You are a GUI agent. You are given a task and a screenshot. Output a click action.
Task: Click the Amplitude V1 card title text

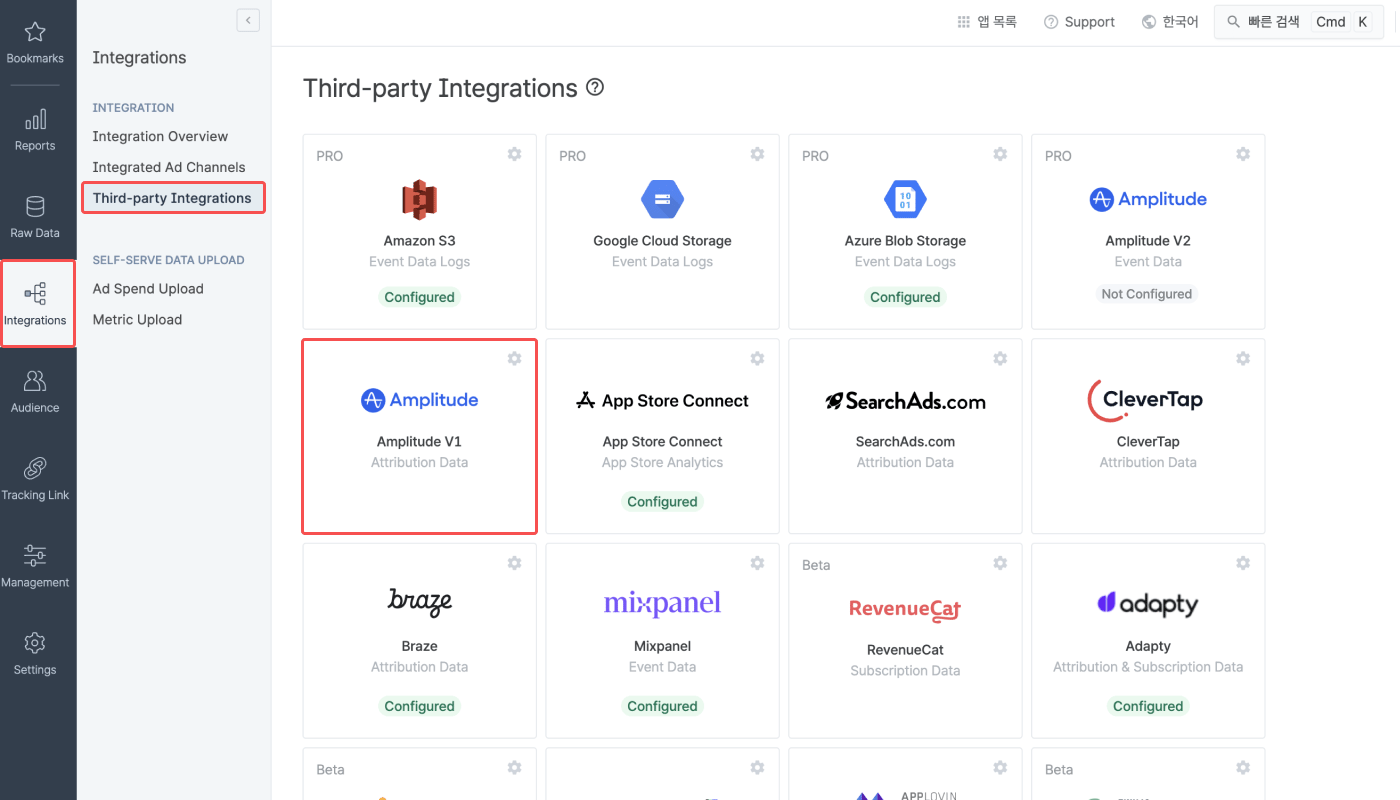pos(420,442)
